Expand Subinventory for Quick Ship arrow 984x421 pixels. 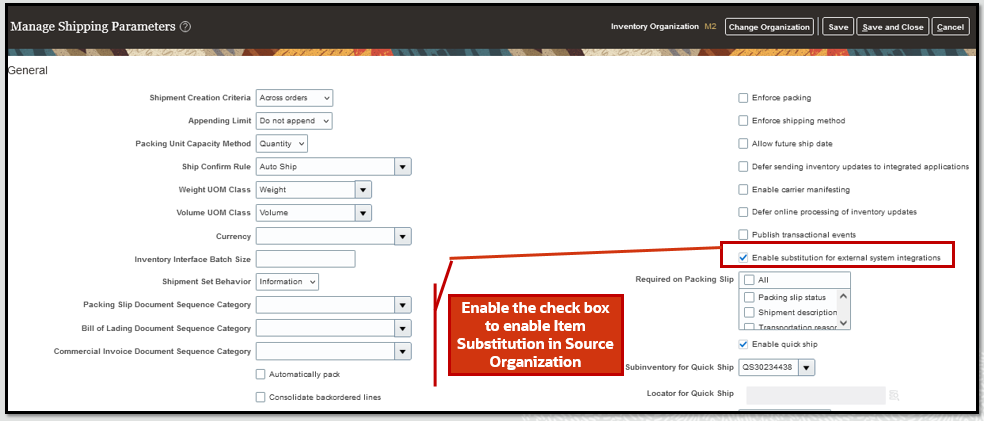807,367
